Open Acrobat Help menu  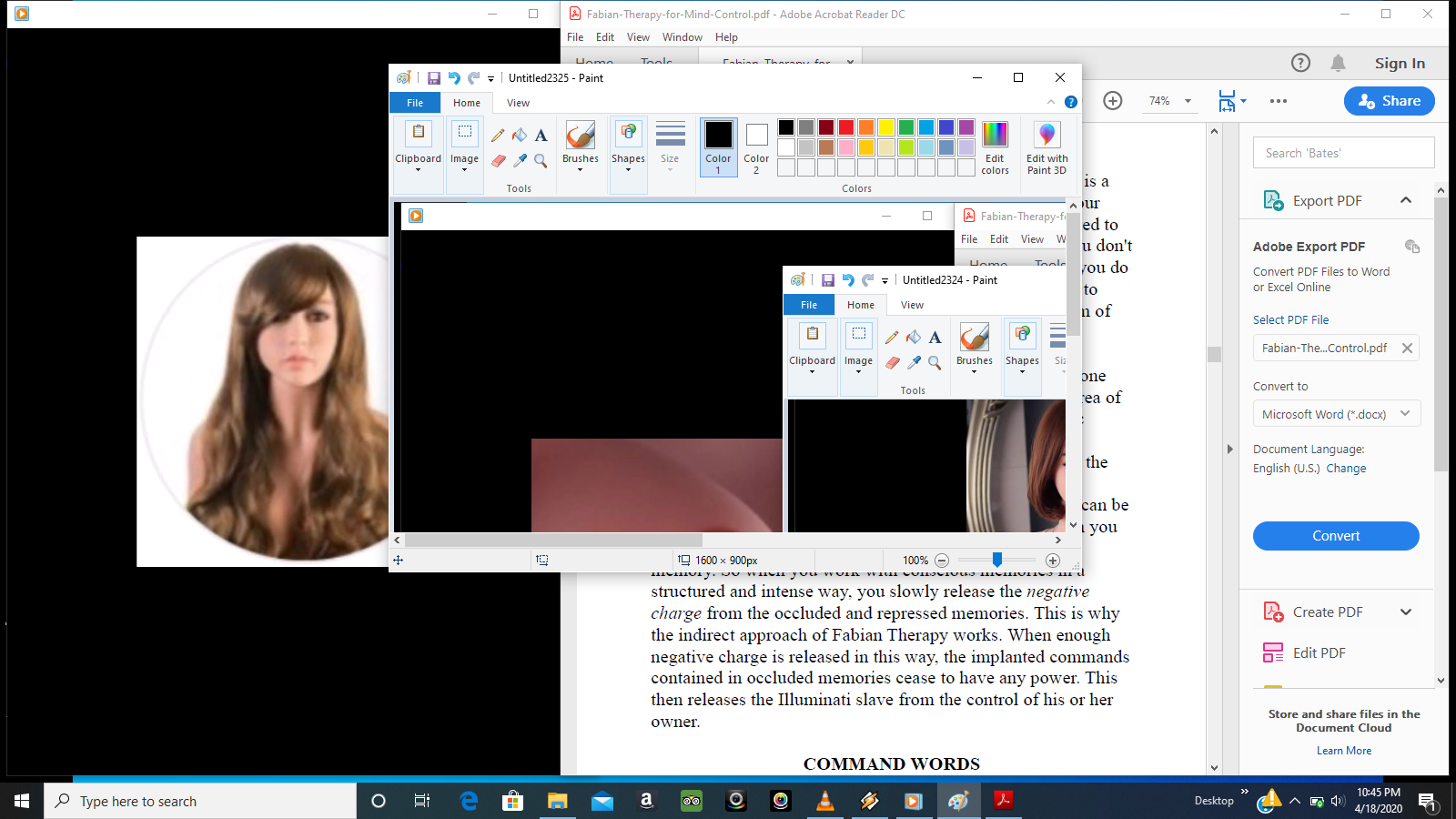tap(726, 37)
